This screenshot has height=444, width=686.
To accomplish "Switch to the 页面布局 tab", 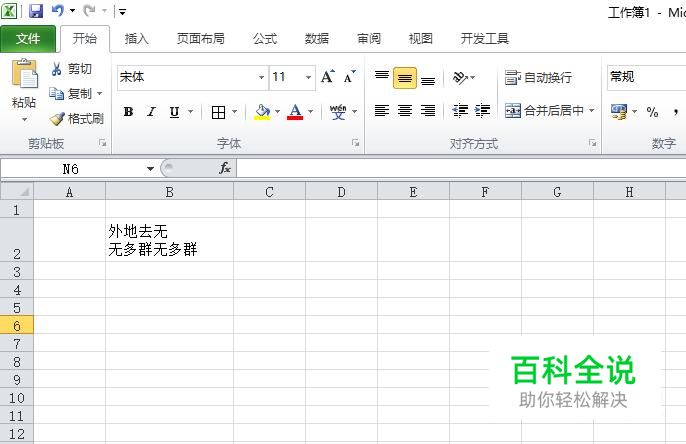I will point(200,38).
